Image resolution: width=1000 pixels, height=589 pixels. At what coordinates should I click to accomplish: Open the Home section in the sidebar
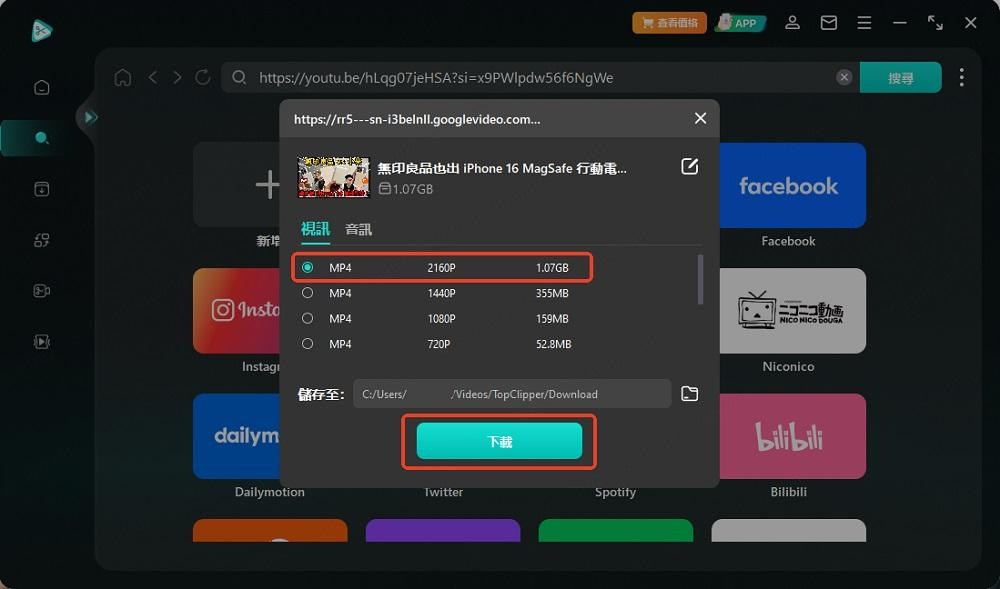coord(41,87)
